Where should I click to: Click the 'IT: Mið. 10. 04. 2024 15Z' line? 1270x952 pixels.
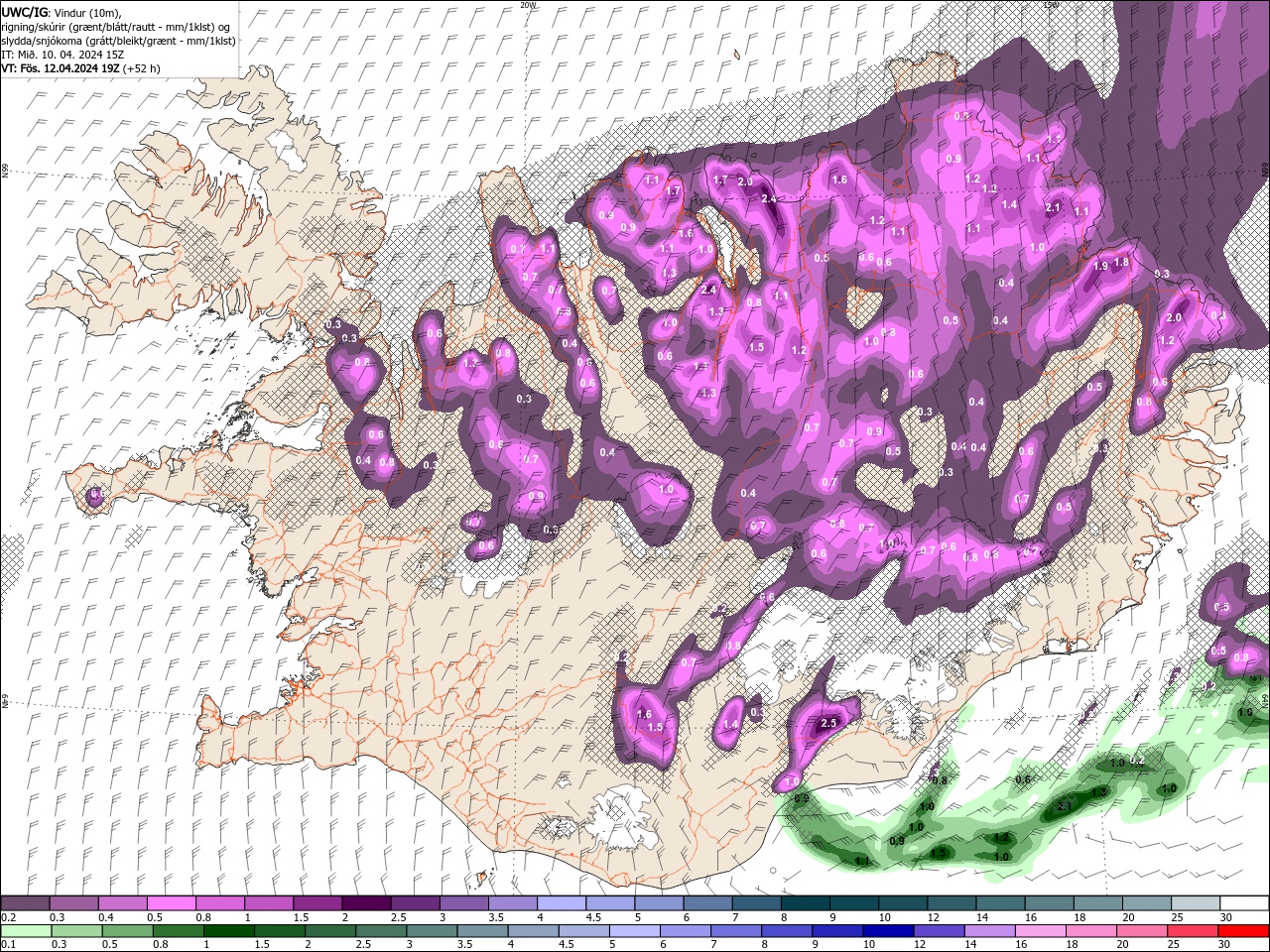64,55
